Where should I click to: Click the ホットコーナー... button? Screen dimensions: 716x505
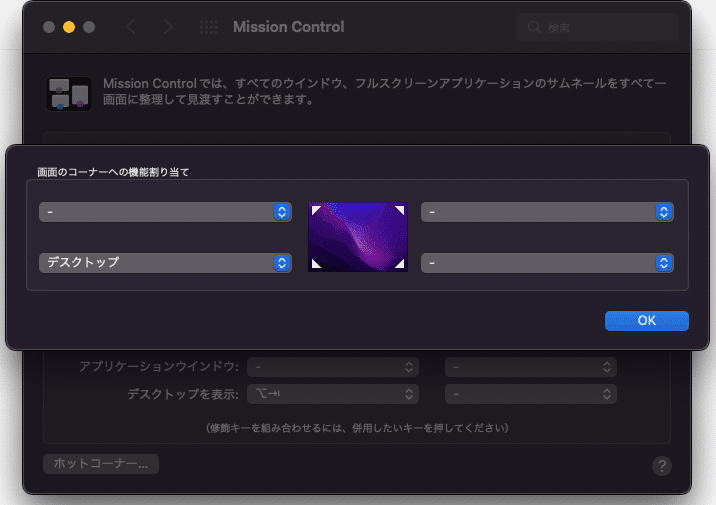[x=101, y=463]
